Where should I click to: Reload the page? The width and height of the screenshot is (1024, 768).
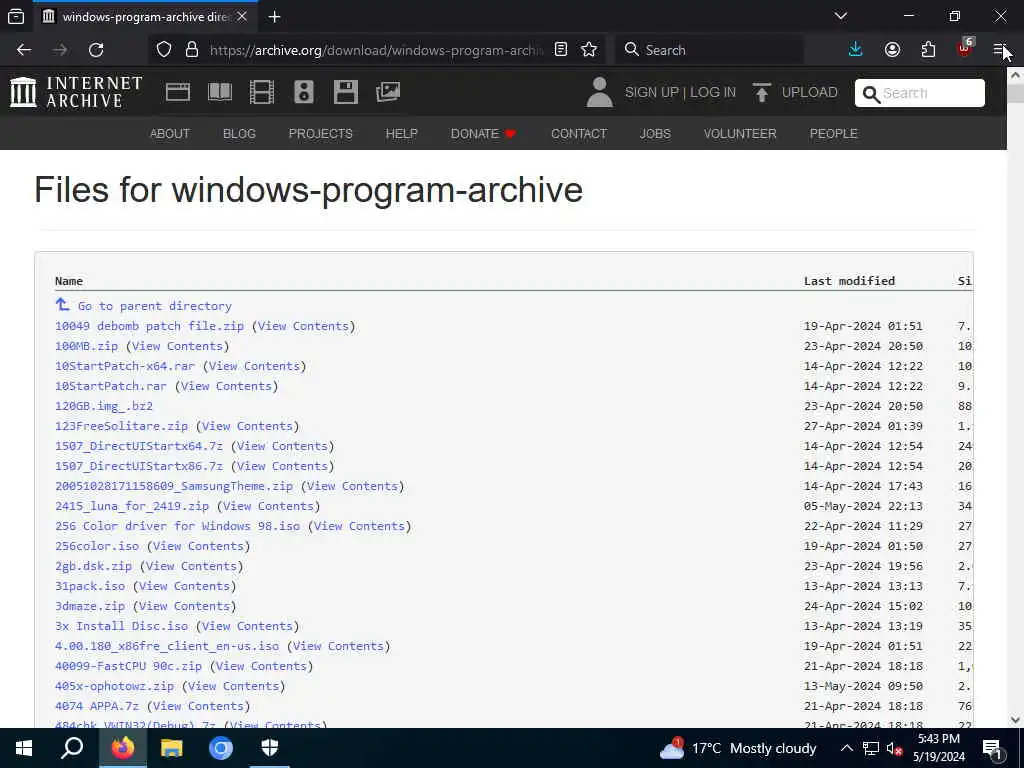[x=96, y=50]
